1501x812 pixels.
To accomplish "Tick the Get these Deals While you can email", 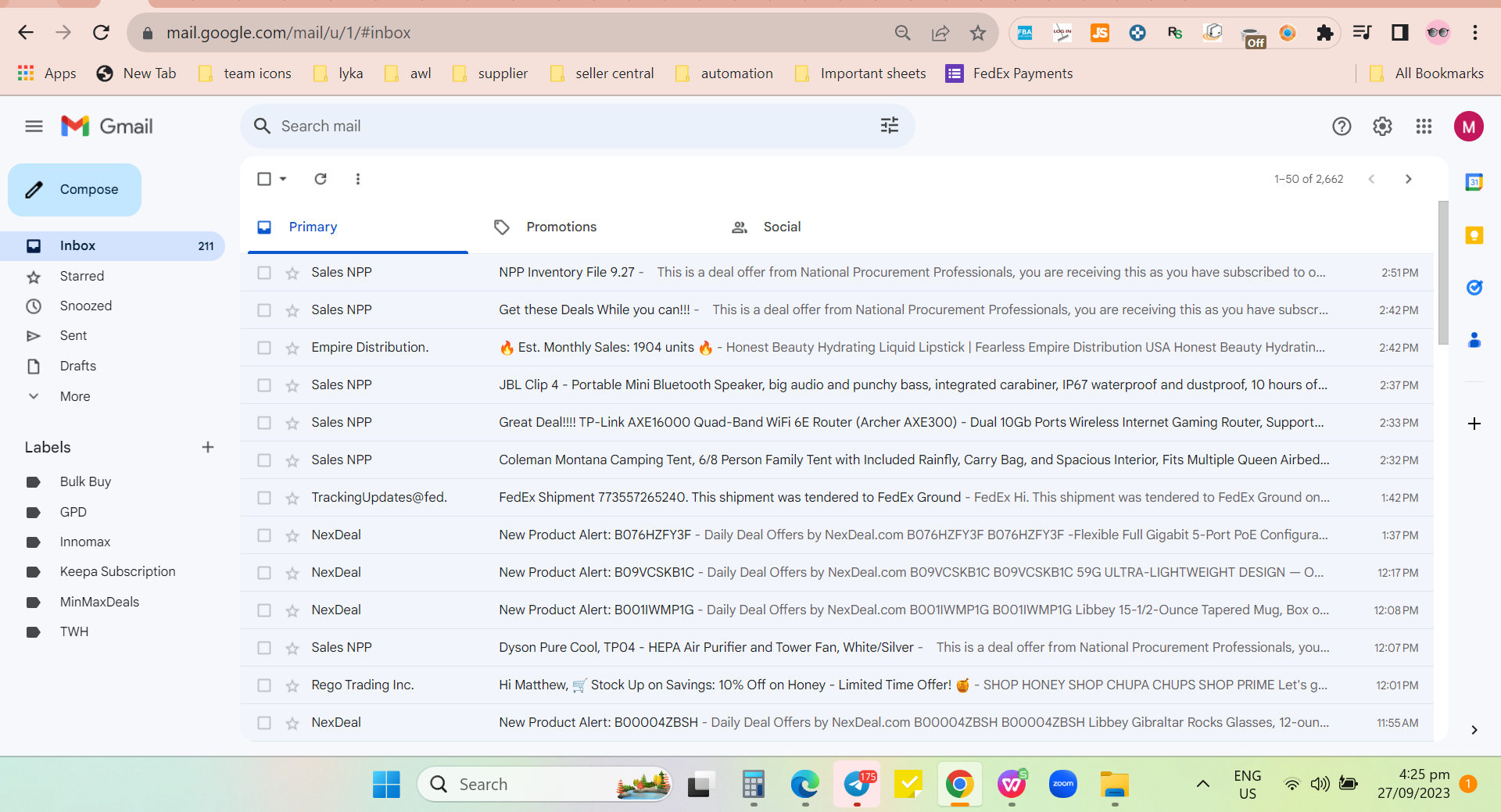I will tap(264, 310).
